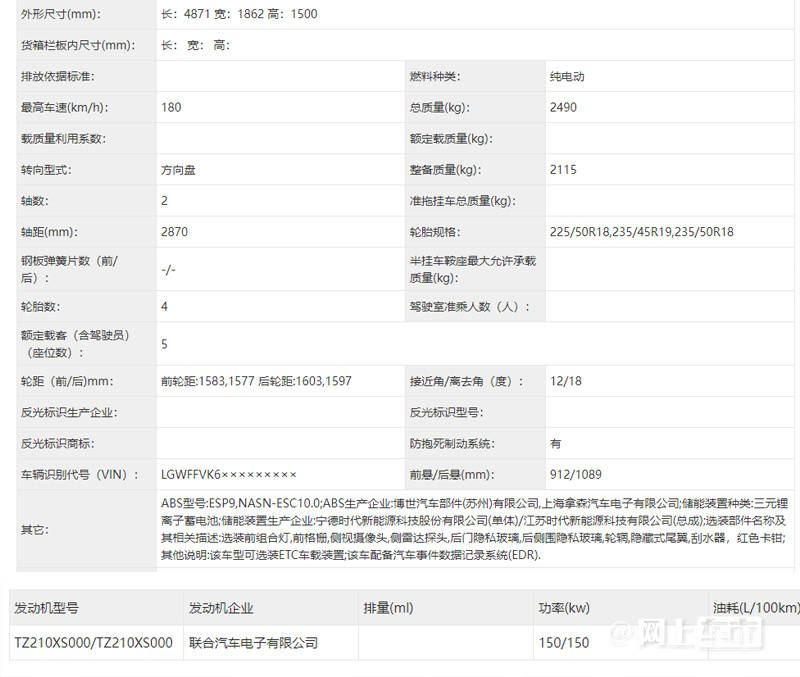Select the axle count value 2
This screenshot has width=800, height=677.
pos(164,200)
